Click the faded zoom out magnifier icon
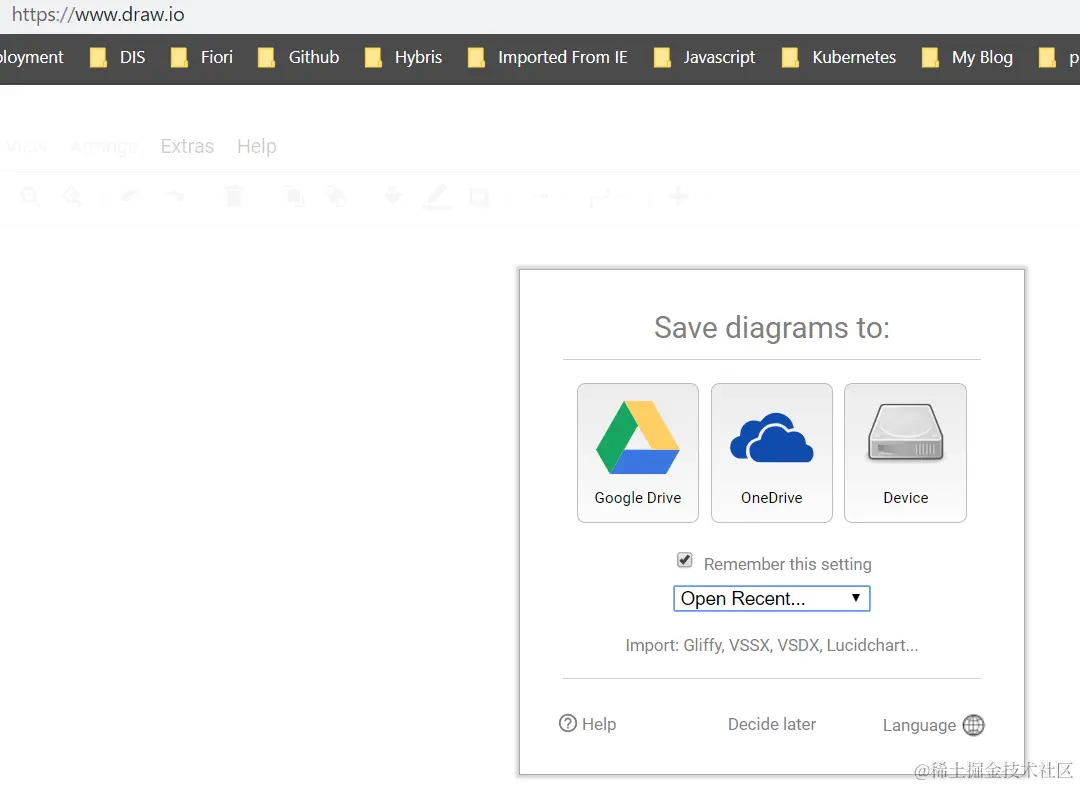Screen dimensions: 1080x787 point(72,197)
